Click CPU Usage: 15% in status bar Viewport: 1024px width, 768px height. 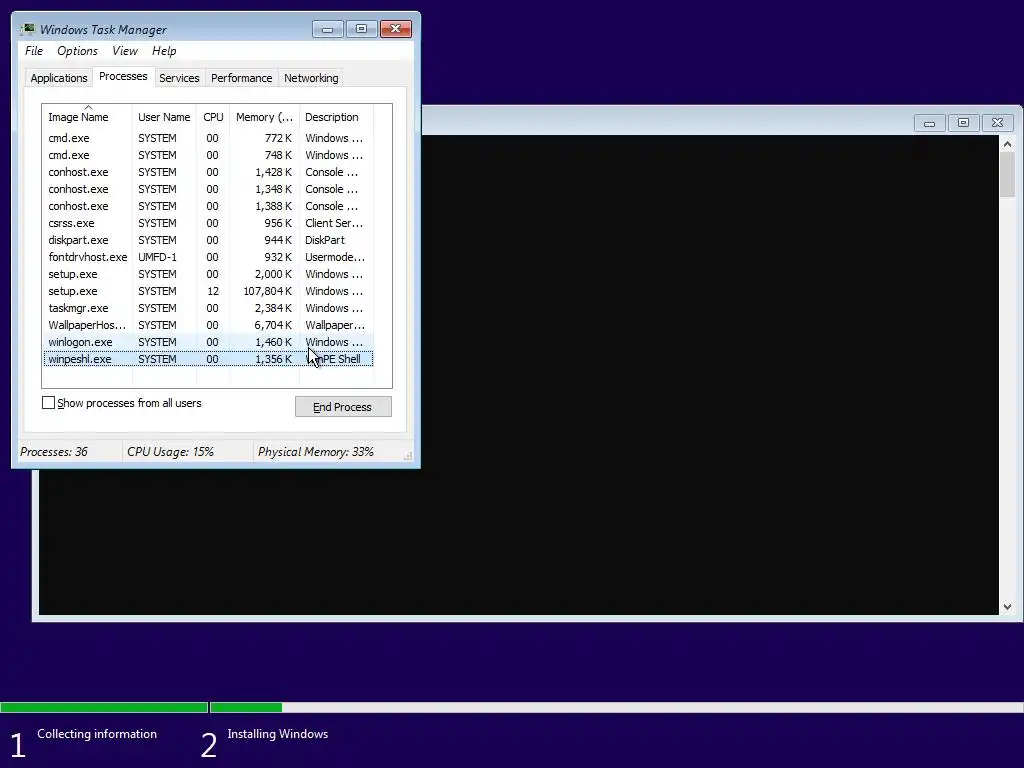(170, 451)
